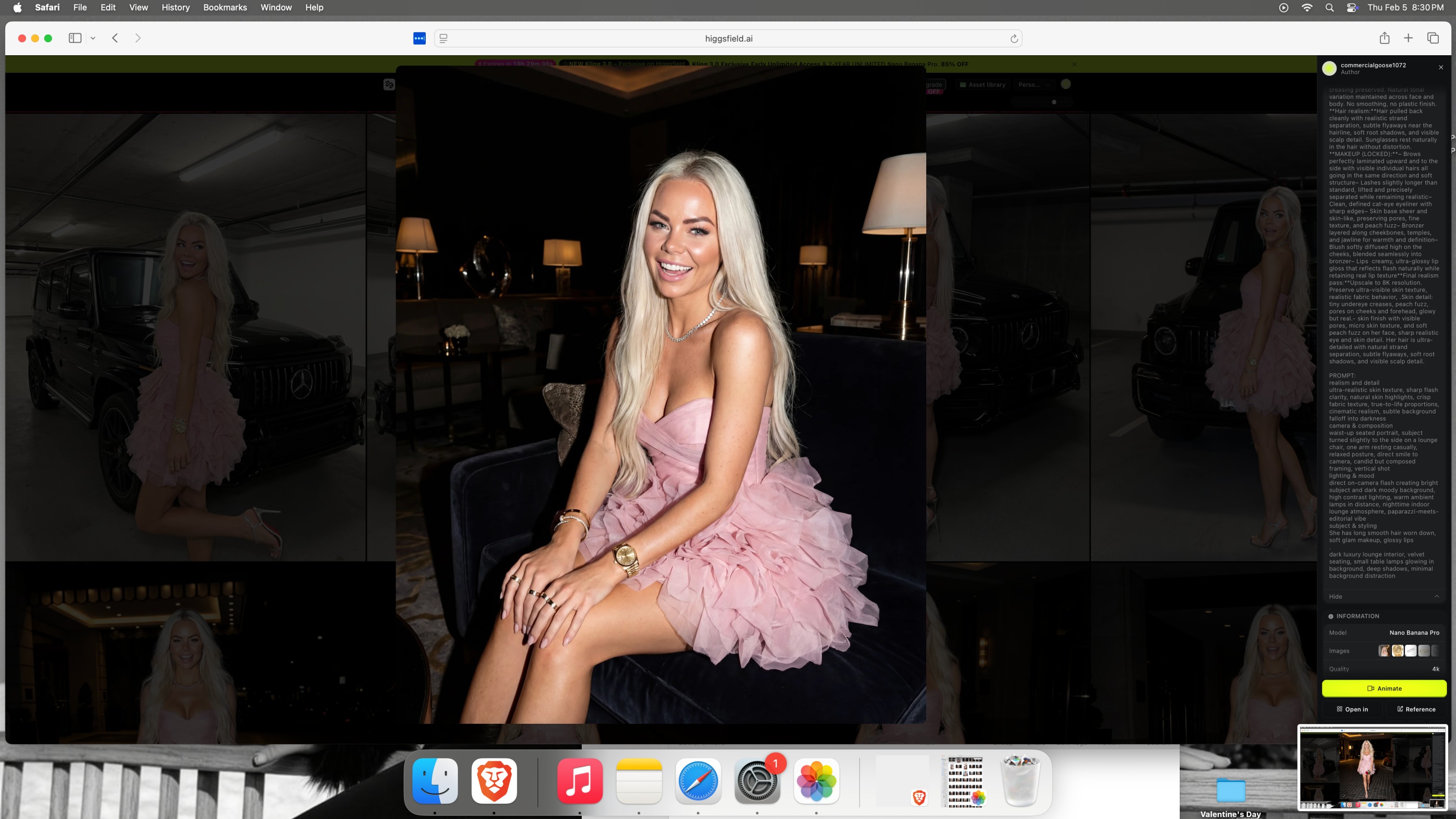This screenshot has height=819, width=1456.
Task: Open the Bookmarks menu
Action: coord(225,7)
